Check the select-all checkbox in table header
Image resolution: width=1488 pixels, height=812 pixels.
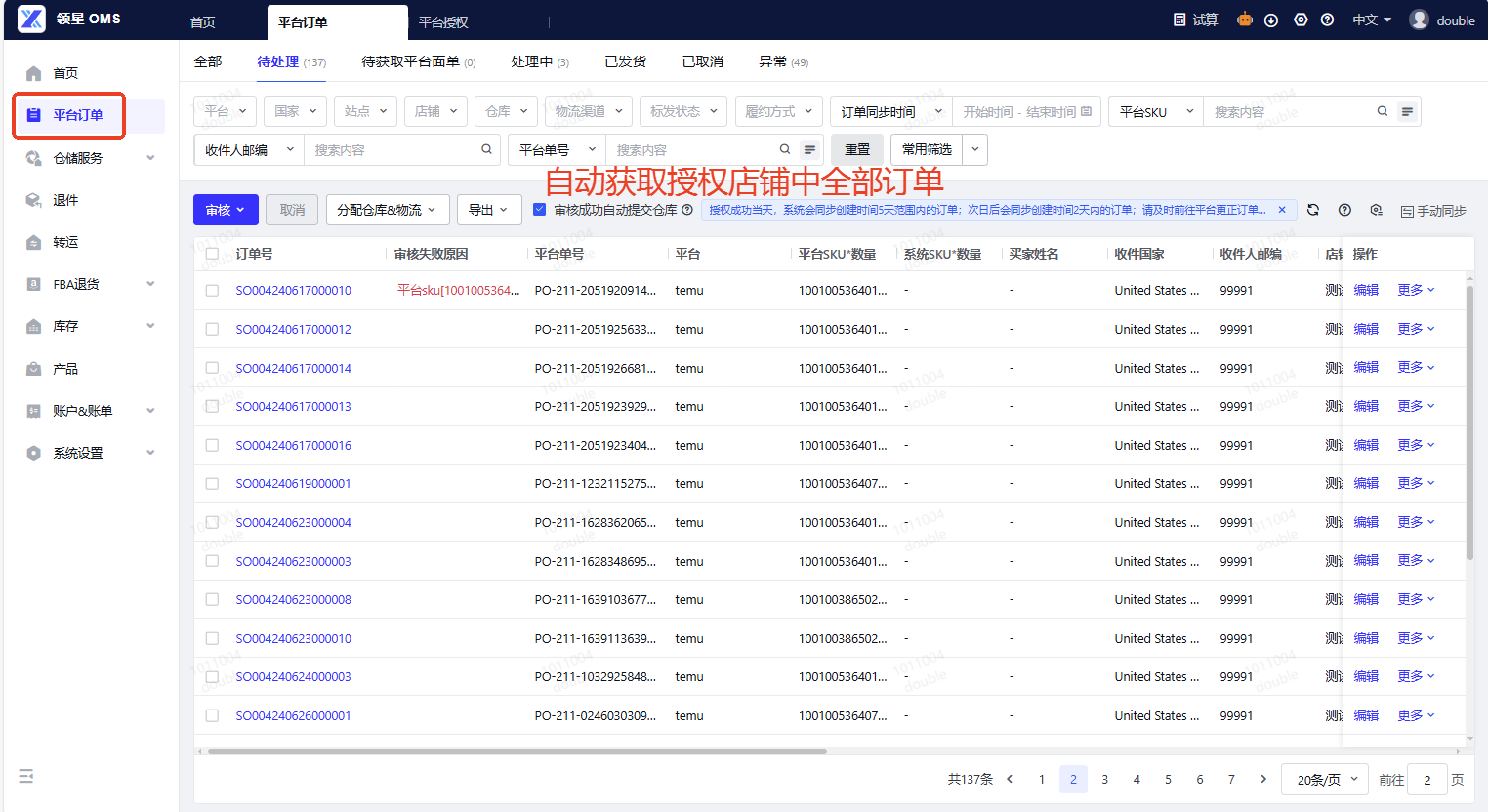click(212, 254)
